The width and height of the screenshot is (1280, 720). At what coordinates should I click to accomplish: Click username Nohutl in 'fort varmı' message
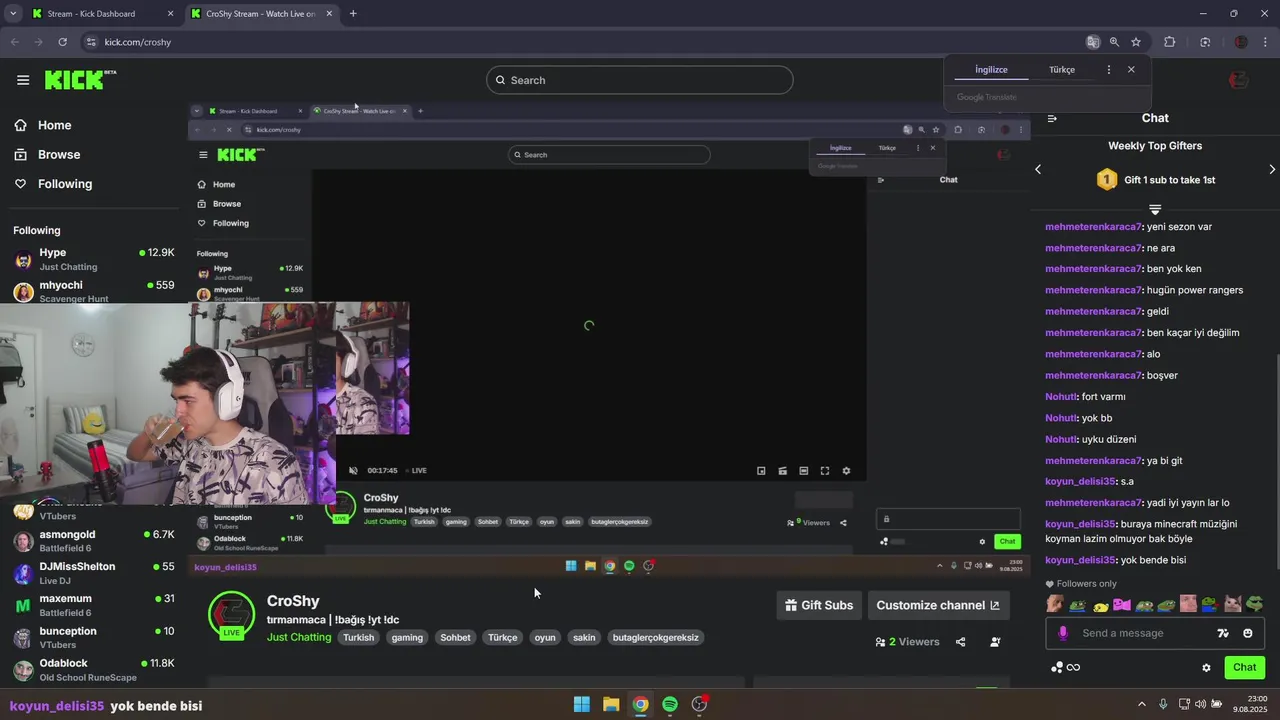coord(1060,397)
